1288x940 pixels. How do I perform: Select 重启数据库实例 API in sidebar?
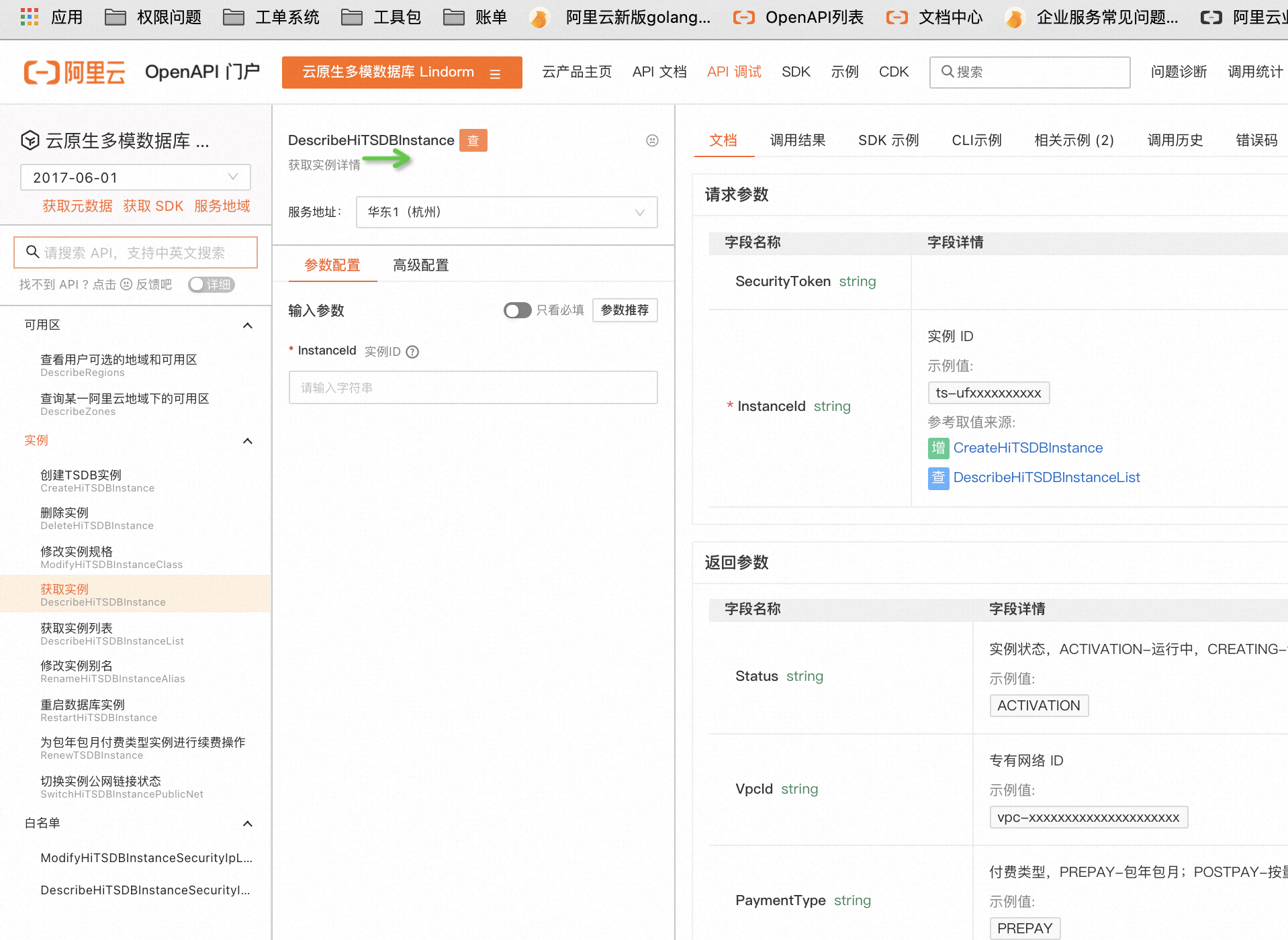pos(99,710)
